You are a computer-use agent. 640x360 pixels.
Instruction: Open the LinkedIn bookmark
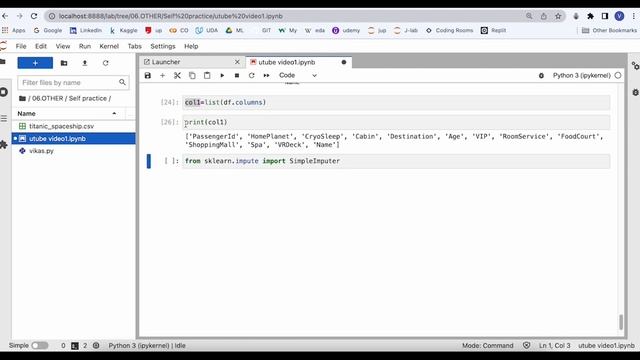tap(86, 30)
